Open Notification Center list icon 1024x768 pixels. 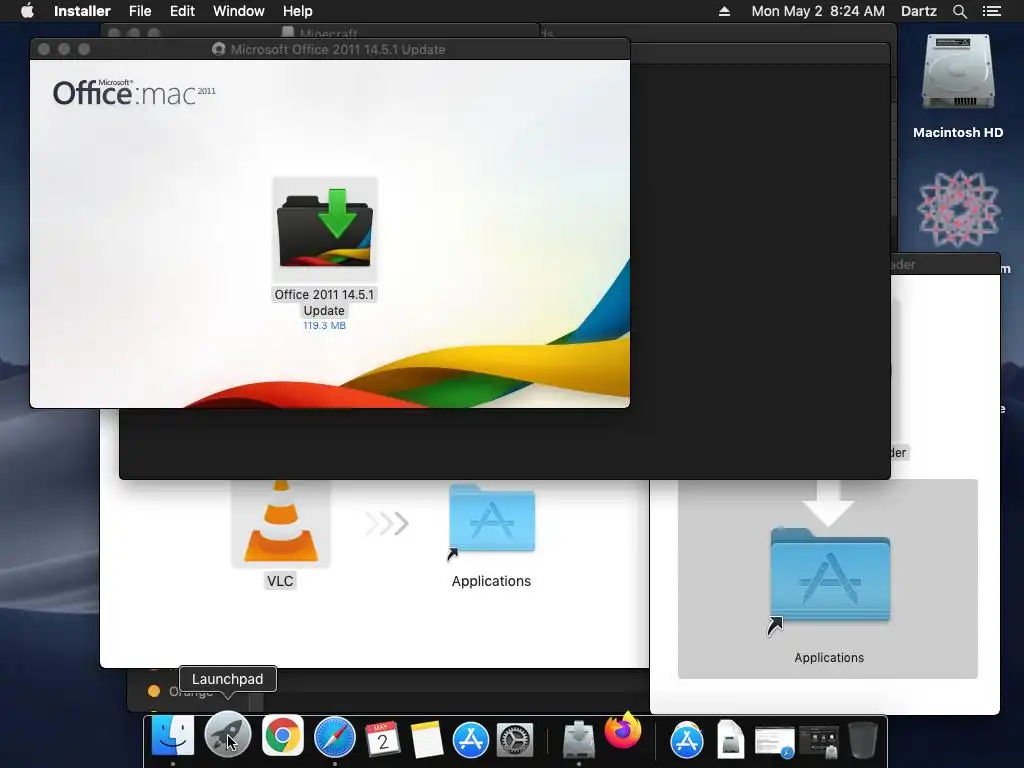pyautogui.click(x=991, y=11)
